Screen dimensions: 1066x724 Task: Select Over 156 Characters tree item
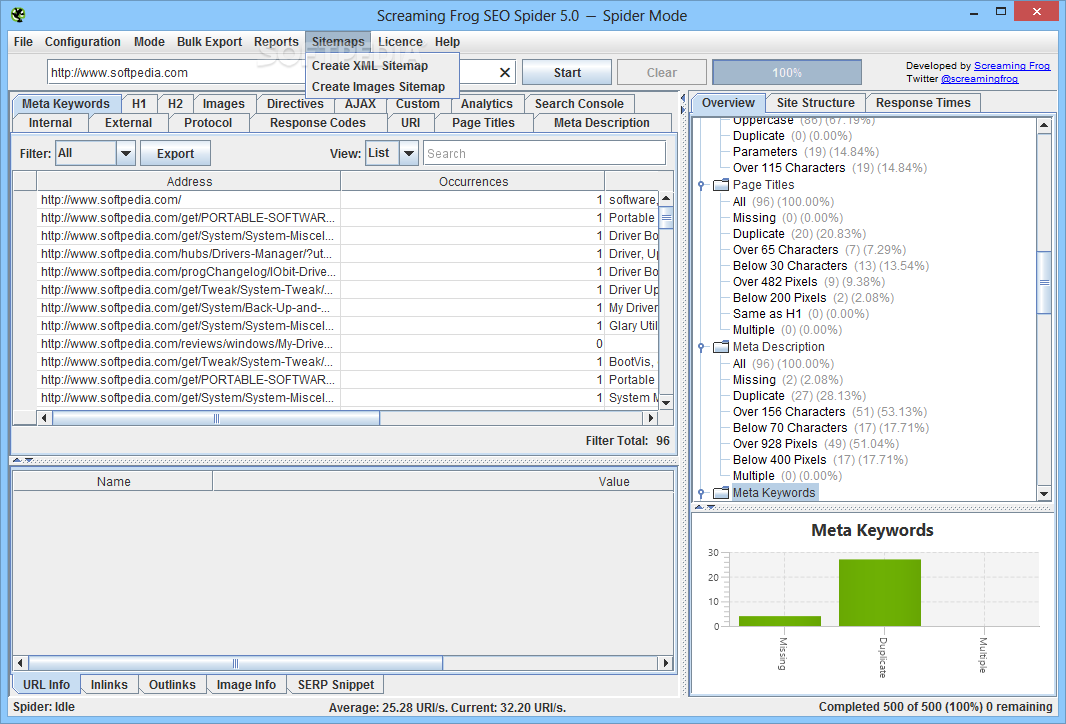click(x=829, y=411)
